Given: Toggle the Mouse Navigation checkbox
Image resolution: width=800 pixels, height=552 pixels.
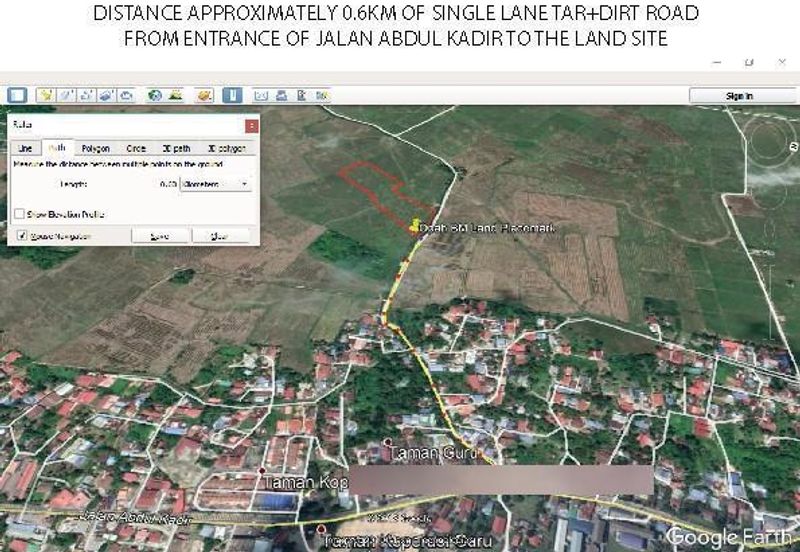Looking at the screenshot, I should pyautogui.click(x=20, y=236).
